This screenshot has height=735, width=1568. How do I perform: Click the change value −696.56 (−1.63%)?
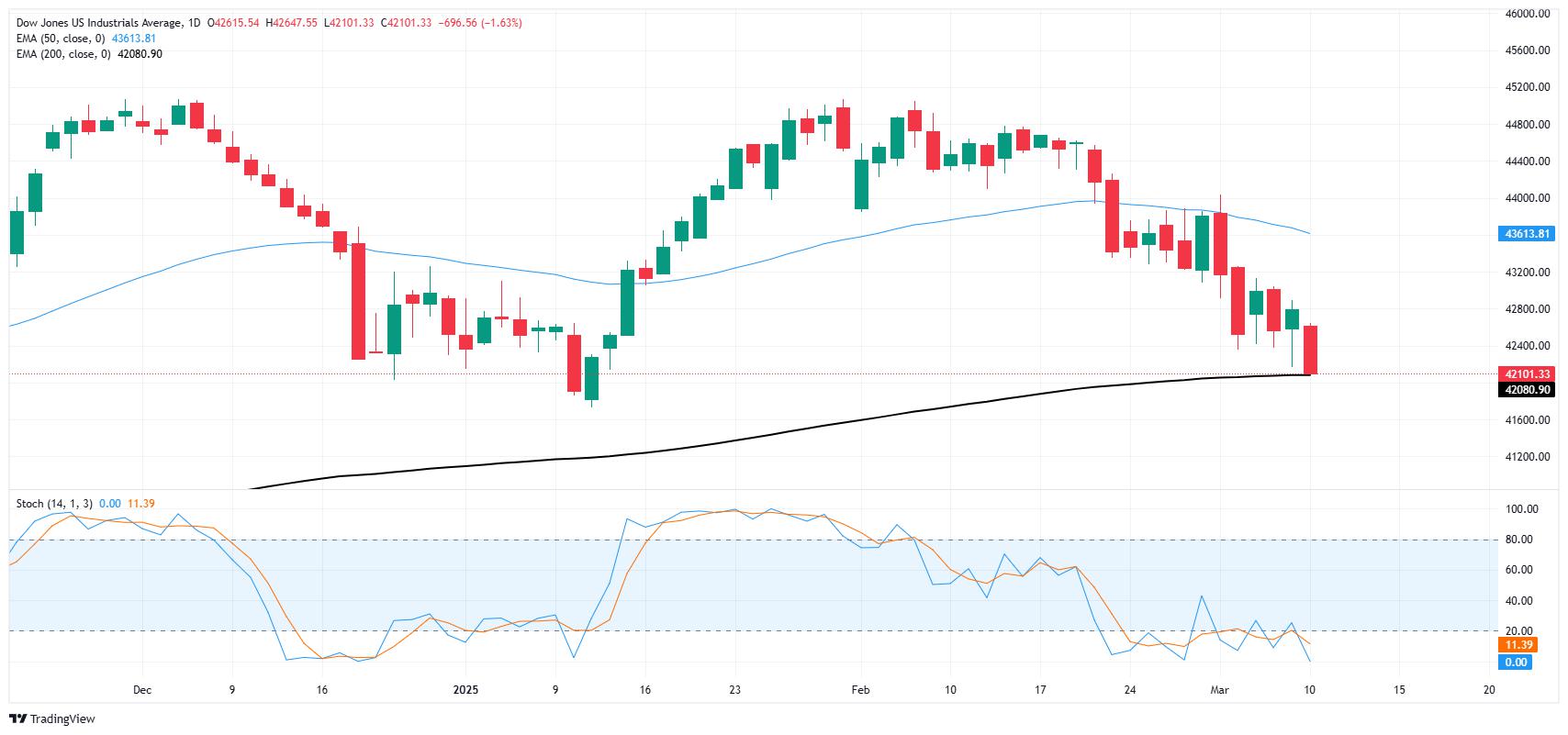pyautogui.click(x=479, y=23)
